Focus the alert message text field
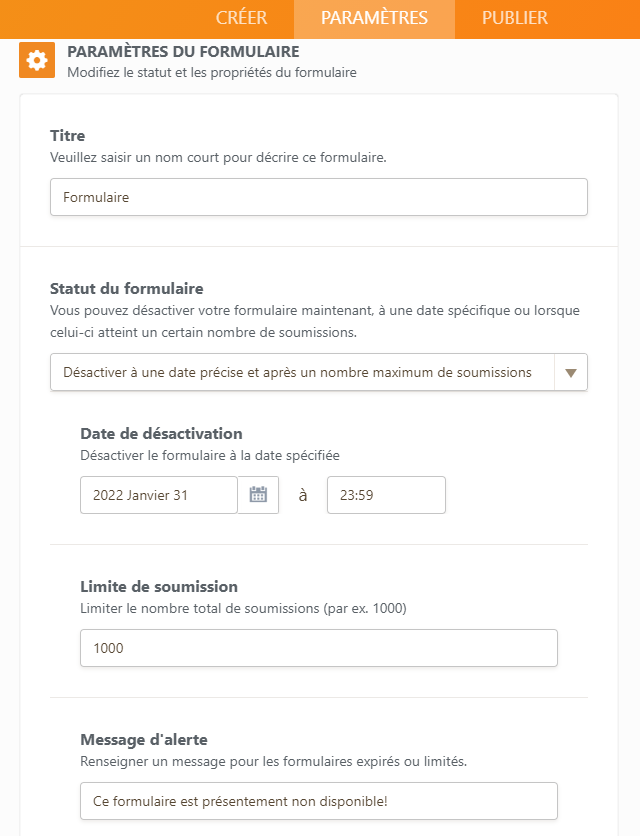This screenshot has width=640, height=836. (x=318, y=801)
